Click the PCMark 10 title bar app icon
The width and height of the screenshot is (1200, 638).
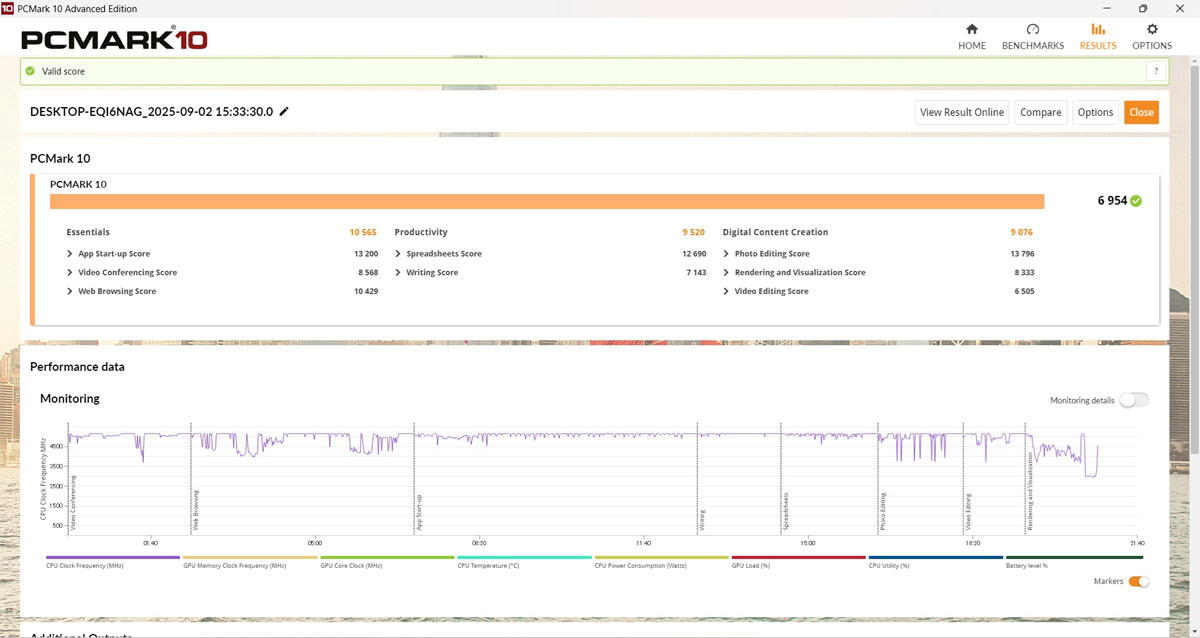(x=8, y=8)
